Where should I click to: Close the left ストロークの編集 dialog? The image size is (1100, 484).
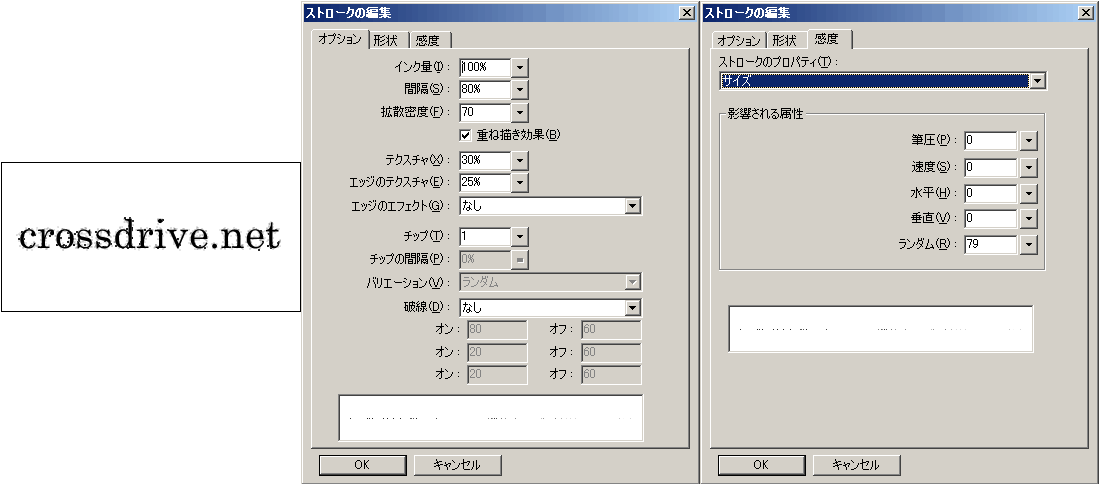(x=686, y=13)
